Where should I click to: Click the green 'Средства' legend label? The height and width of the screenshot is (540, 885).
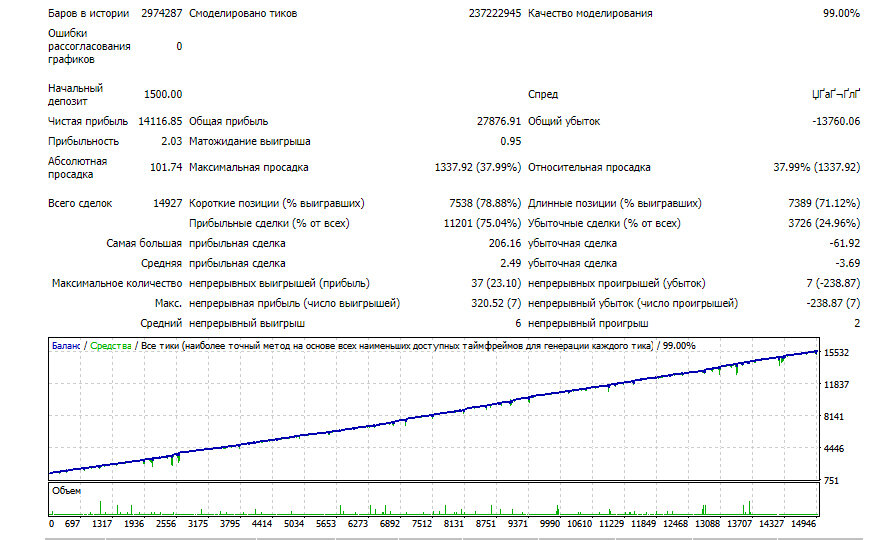tap(111, 345)
